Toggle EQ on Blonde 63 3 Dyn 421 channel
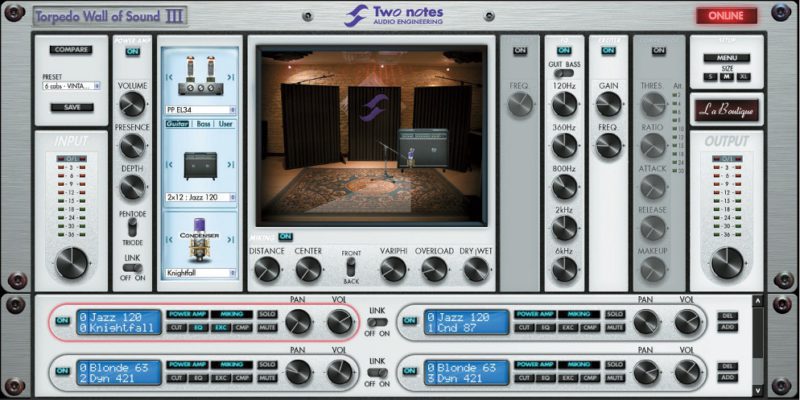The width and height of the screenshot is (800, 400). pos(545,378)
